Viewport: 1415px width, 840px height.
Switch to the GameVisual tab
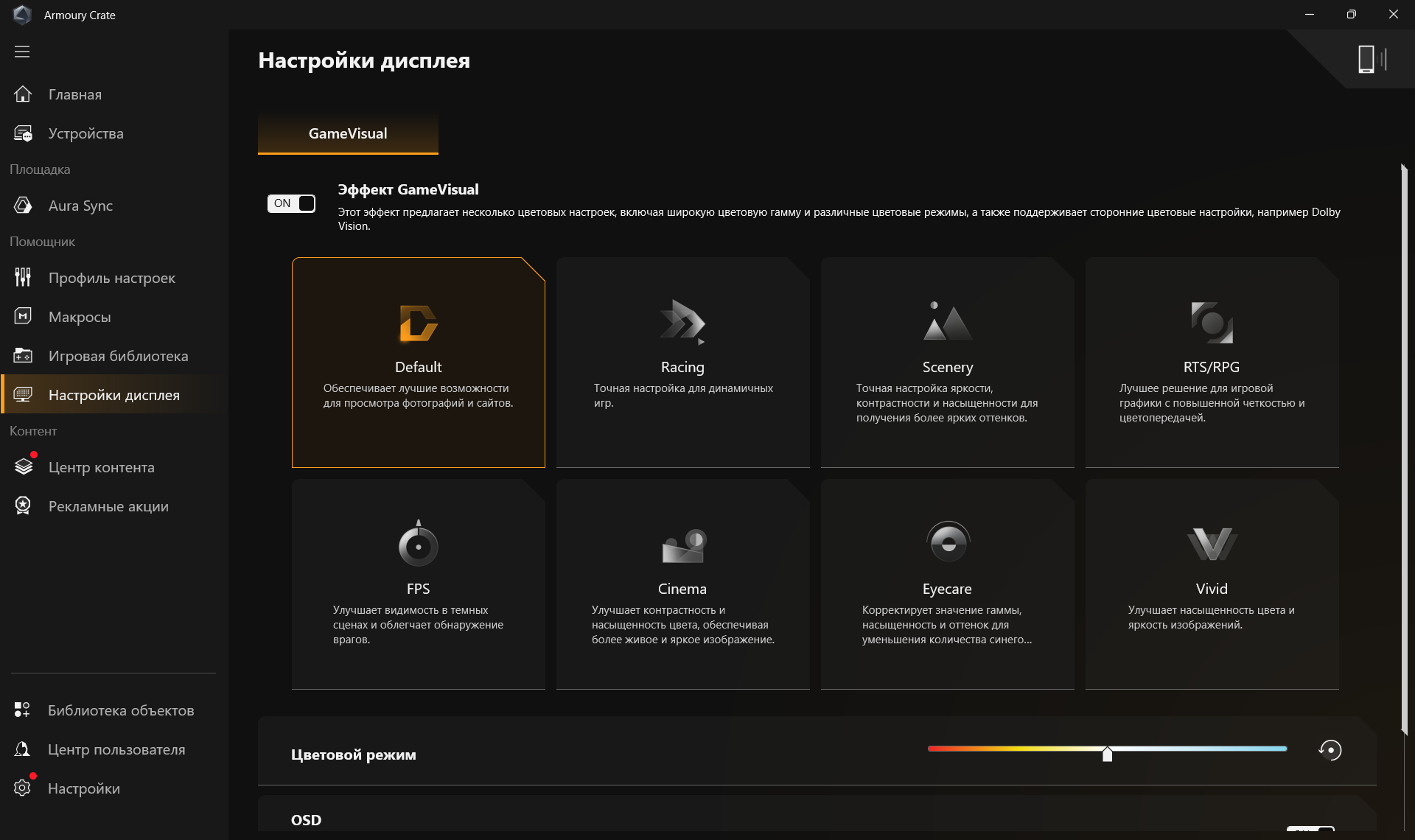coord(348,133)
